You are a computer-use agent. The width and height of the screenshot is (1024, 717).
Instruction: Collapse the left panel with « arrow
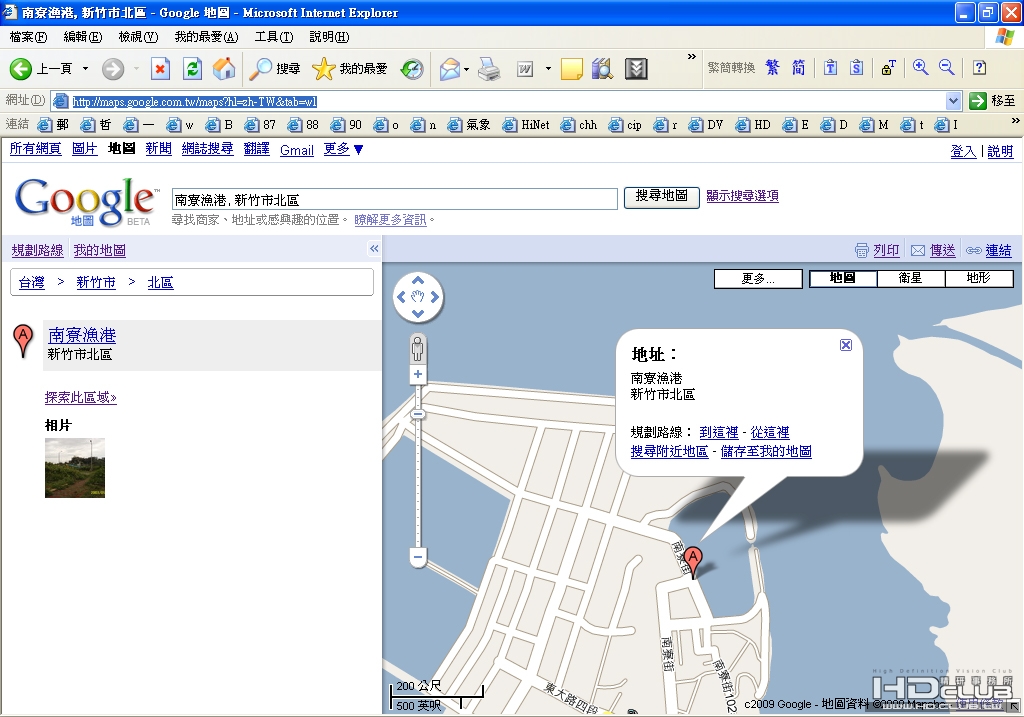[x=374, y=248]
